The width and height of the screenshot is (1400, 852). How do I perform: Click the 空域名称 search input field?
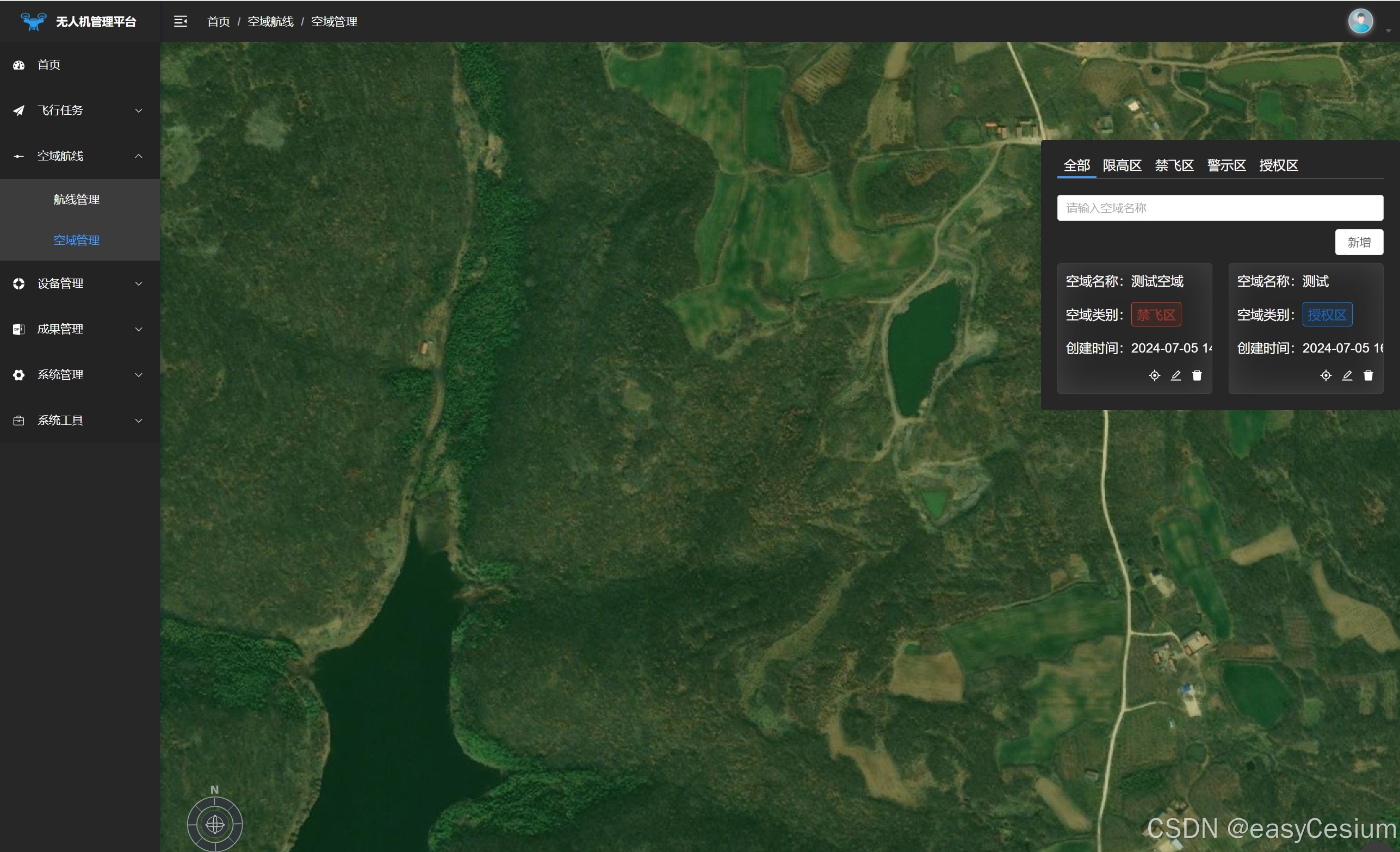[x=1219, y=208]
